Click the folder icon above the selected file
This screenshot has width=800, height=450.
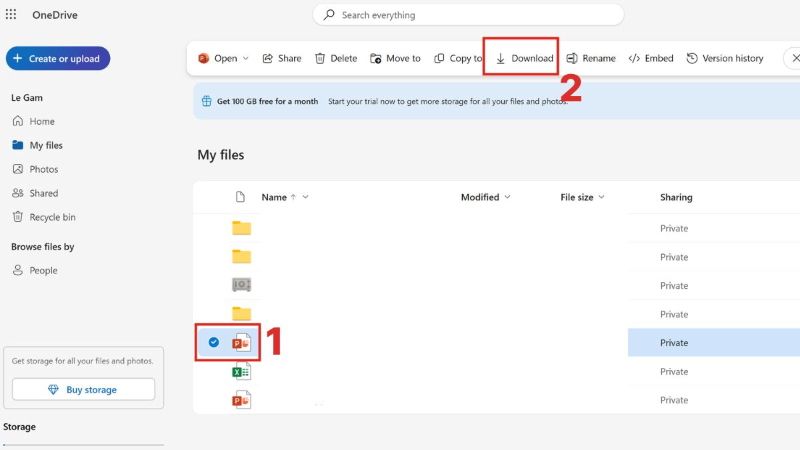tap(241, 313)
